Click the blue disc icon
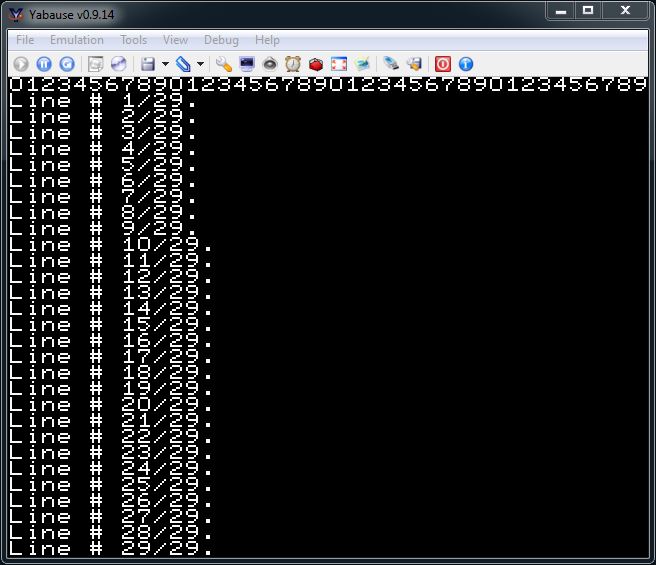 click(x=118, y=64)
